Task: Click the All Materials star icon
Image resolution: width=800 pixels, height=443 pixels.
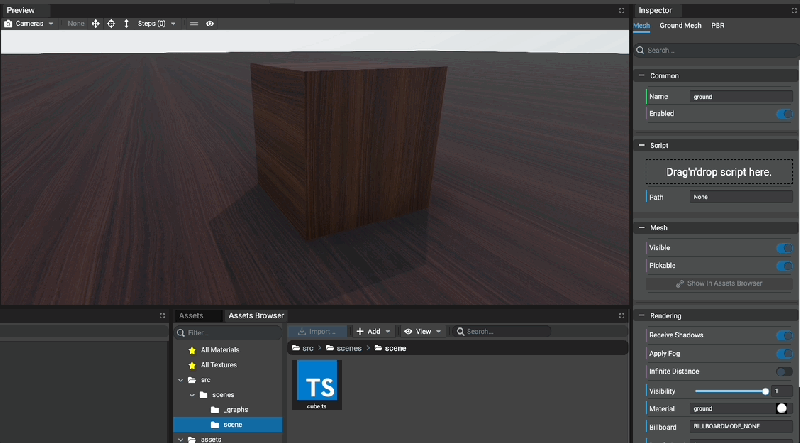Action: pyautogui.click(x=192, y=350)
